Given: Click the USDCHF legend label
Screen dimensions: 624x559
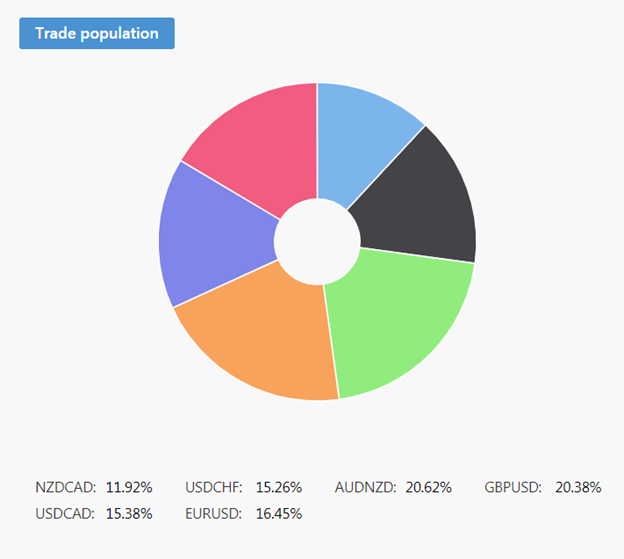Looking at the screenshot, I should (x=213, y=488).
